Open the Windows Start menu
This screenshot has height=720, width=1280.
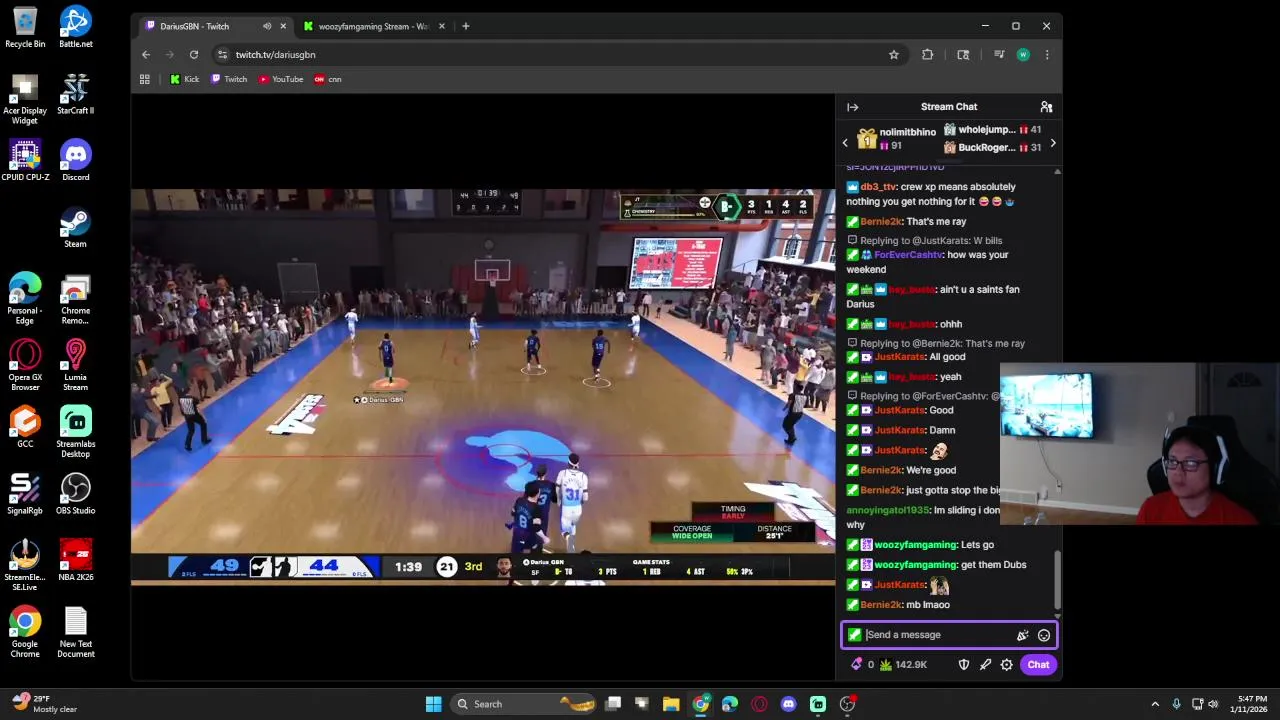pos(433,704)
